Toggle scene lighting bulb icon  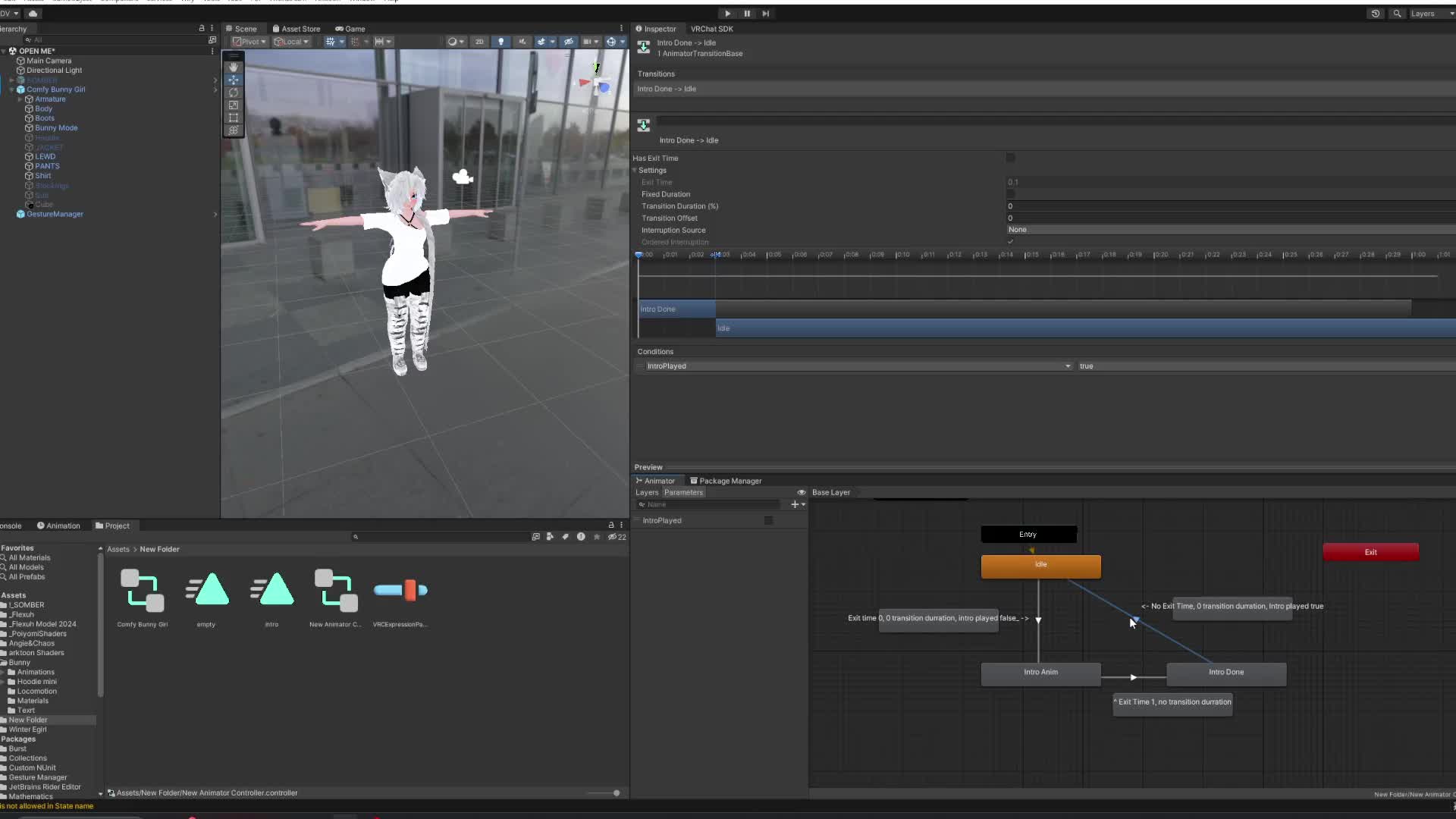click(x=500, y=42)
